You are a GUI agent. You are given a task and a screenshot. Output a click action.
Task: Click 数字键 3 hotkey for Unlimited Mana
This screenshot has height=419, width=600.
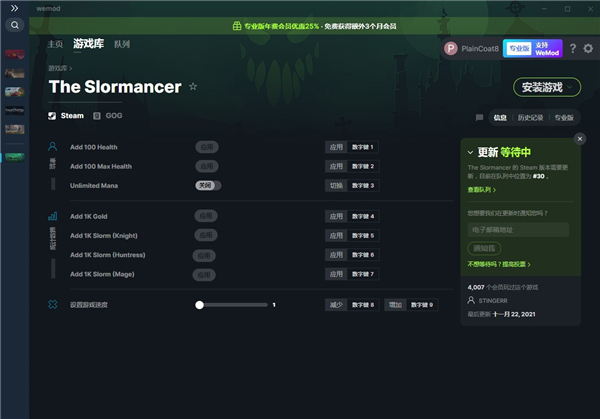363,186
